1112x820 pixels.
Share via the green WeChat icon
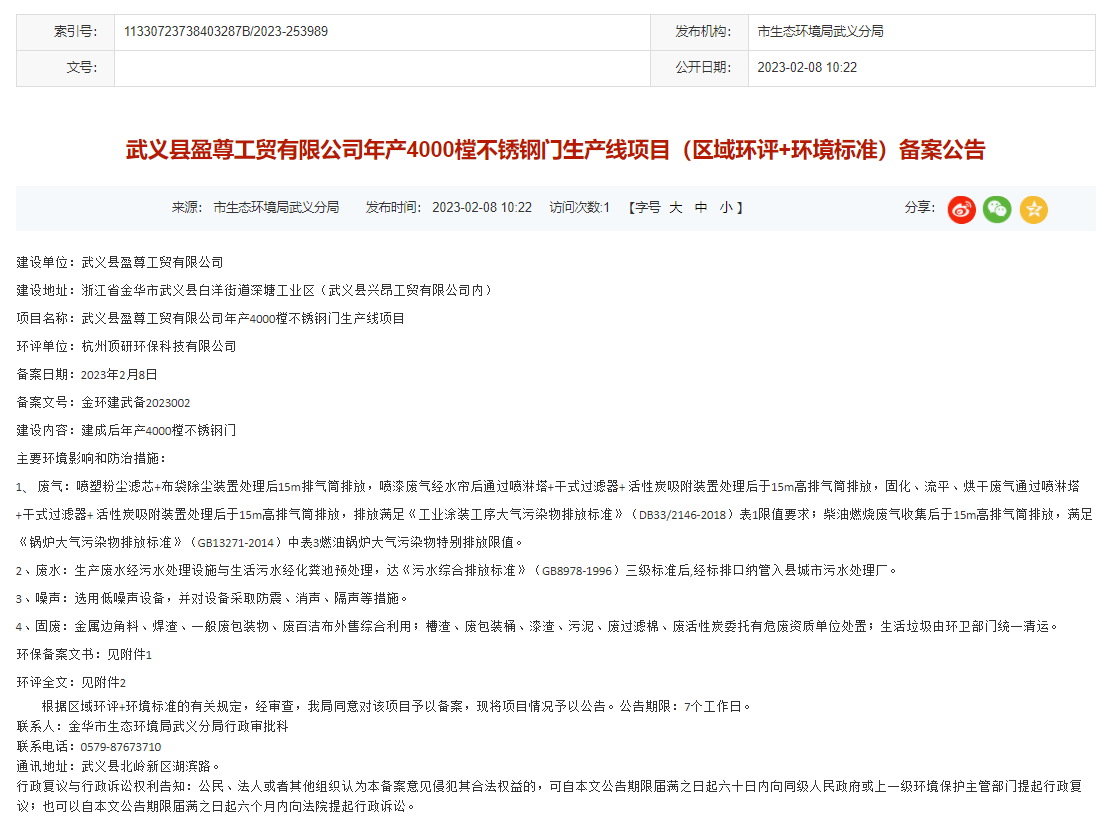[997, 209]
